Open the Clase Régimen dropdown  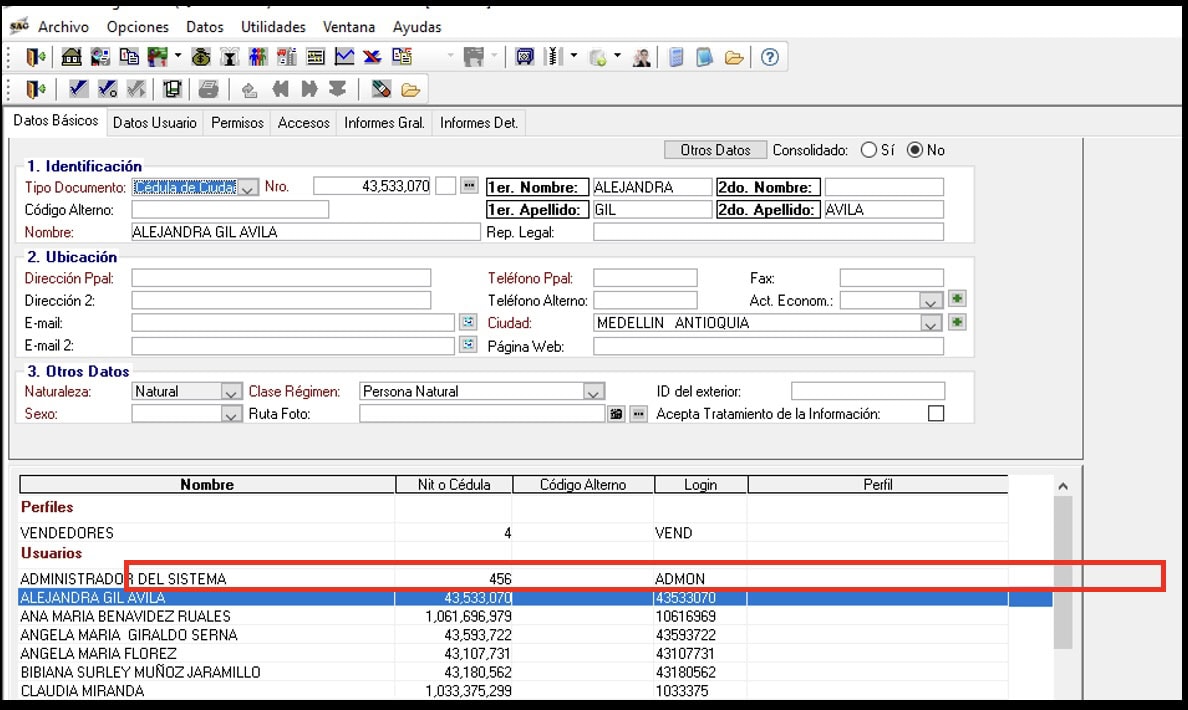coord(594,392)
